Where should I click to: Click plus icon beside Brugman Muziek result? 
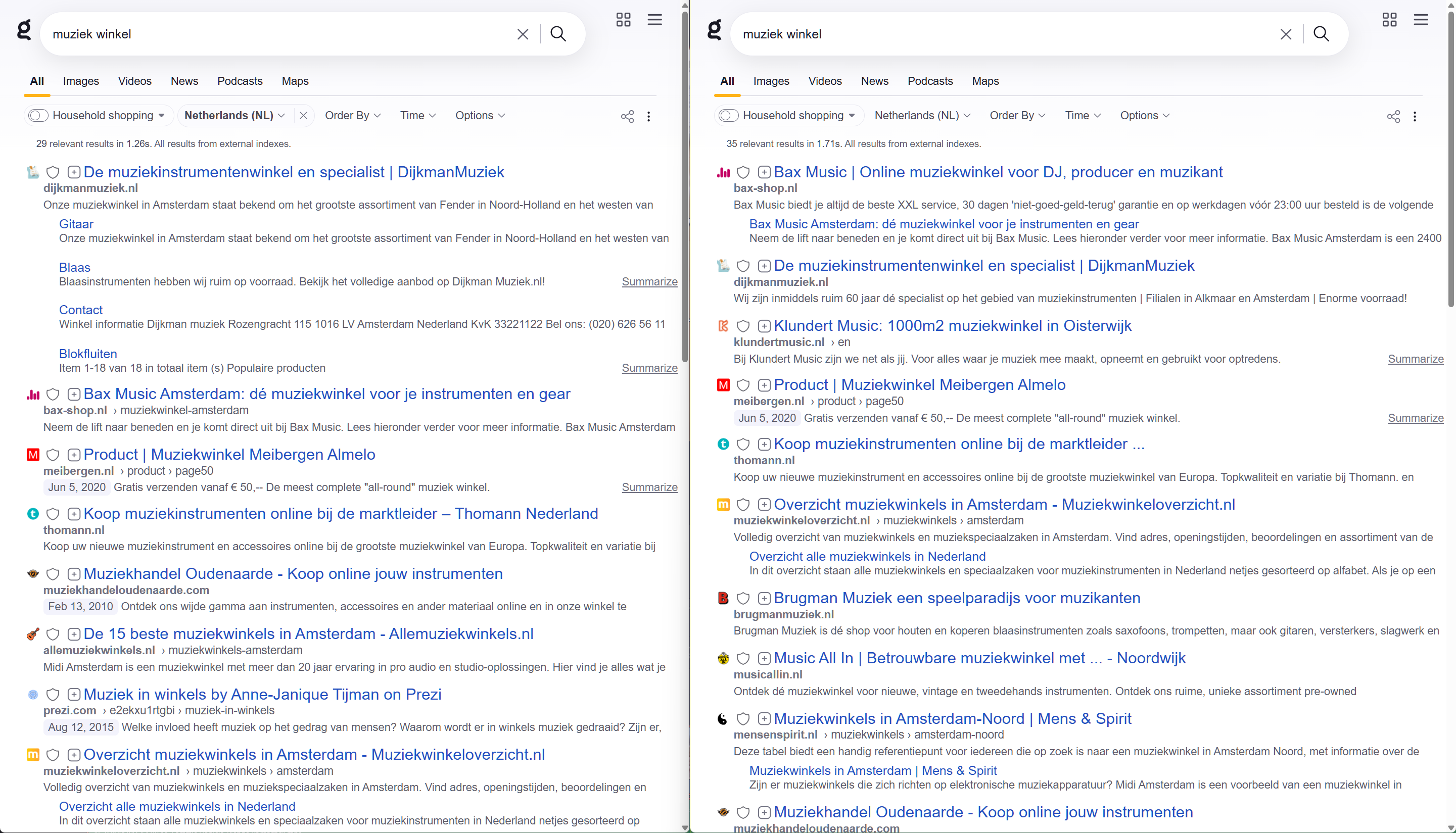(764, 599)
